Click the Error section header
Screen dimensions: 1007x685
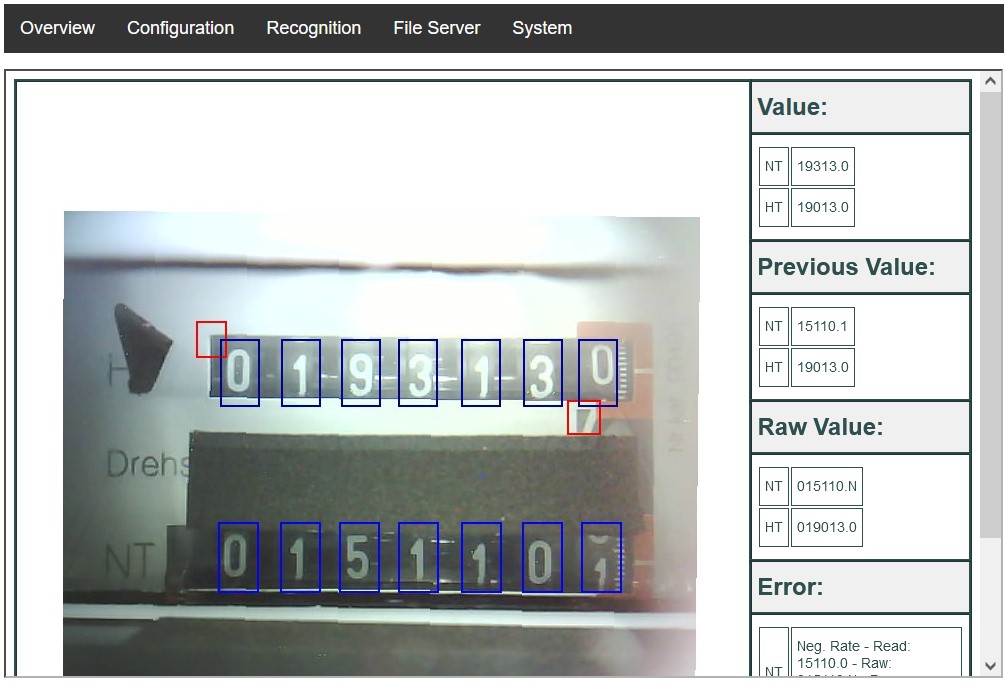click(x=860, y=587)
